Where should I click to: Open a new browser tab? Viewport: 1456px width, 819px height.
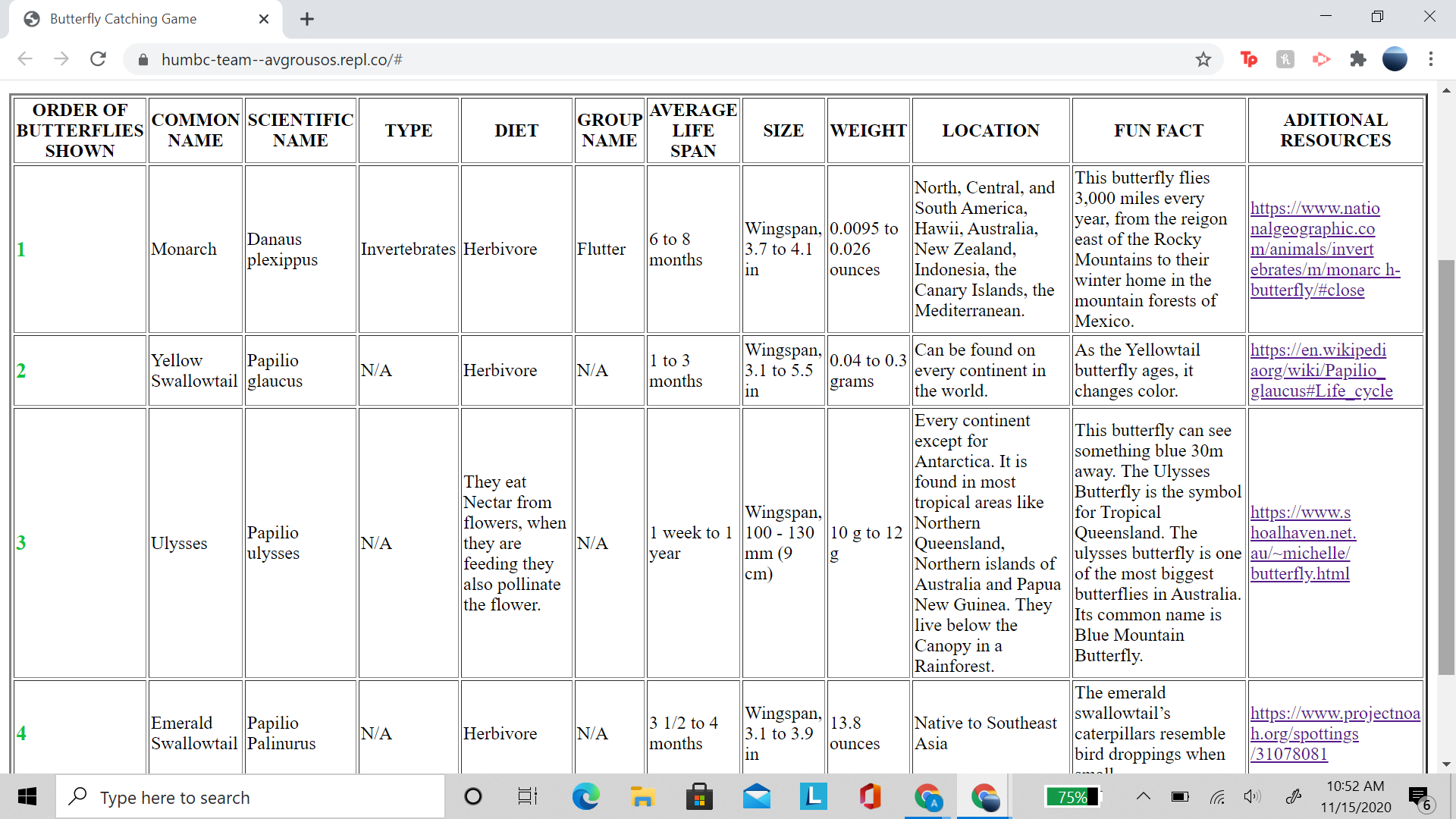pyautogui.click(x=307, y=19)
